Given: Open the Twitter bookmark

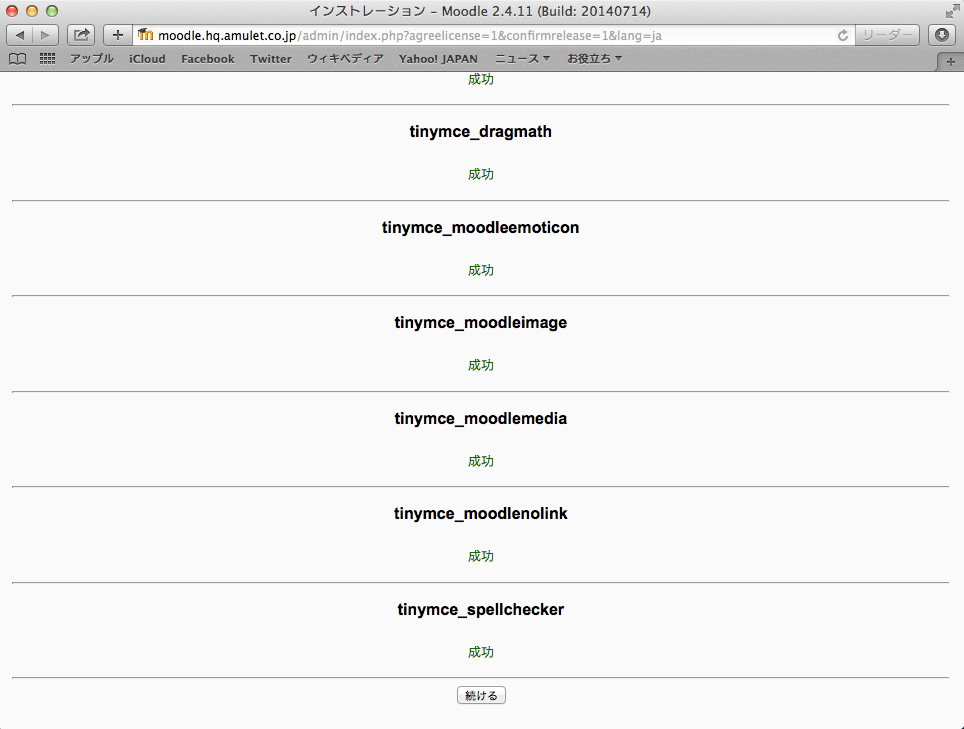Looking at the screenshot, I should pos(271,59).
